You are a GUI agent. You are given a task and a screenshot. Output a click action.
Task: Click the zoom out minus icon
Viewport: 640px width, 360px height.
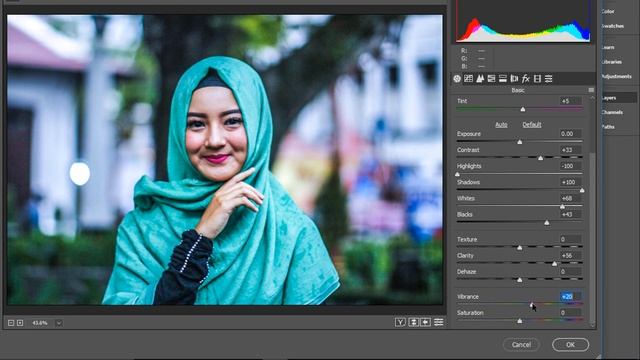click(11, 323)
